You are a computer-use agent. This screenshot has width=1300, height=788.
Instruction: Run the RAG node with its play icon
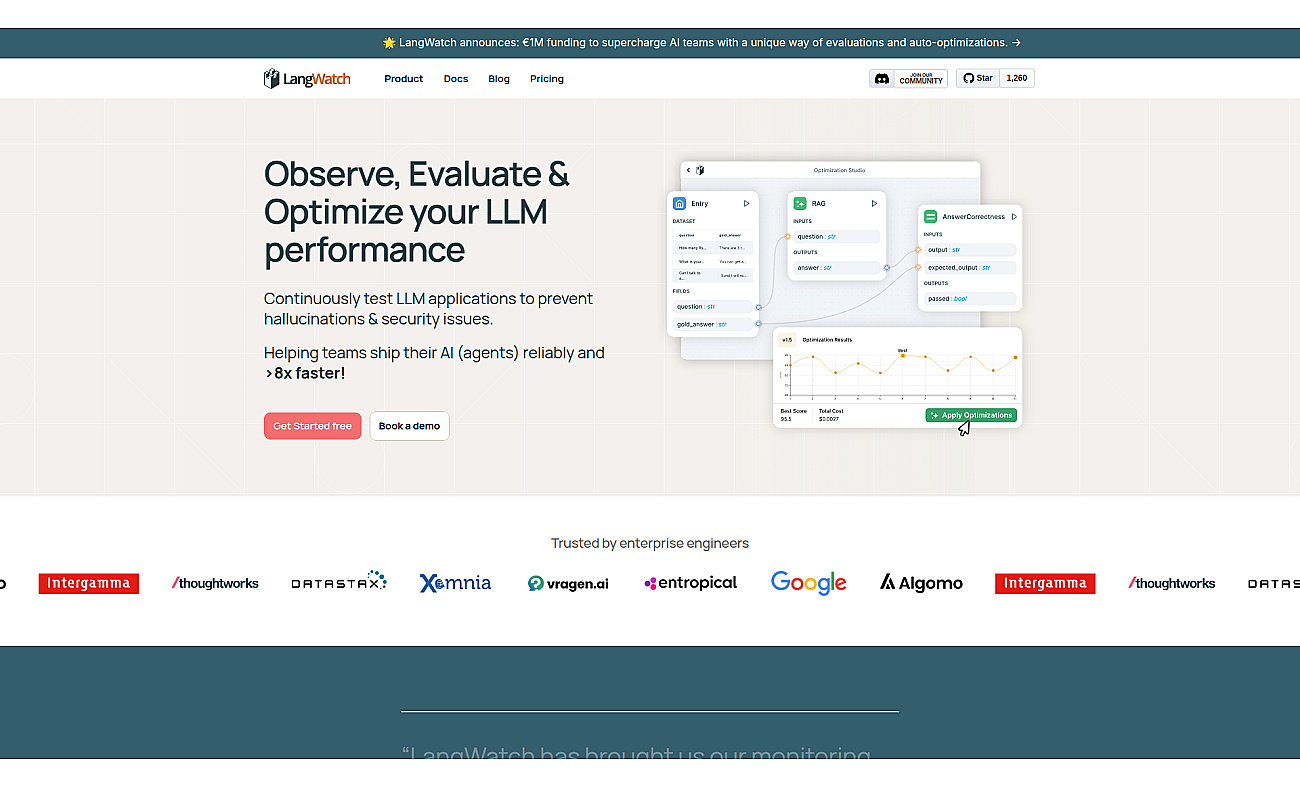pyautogui.click(x=874, y=203)
